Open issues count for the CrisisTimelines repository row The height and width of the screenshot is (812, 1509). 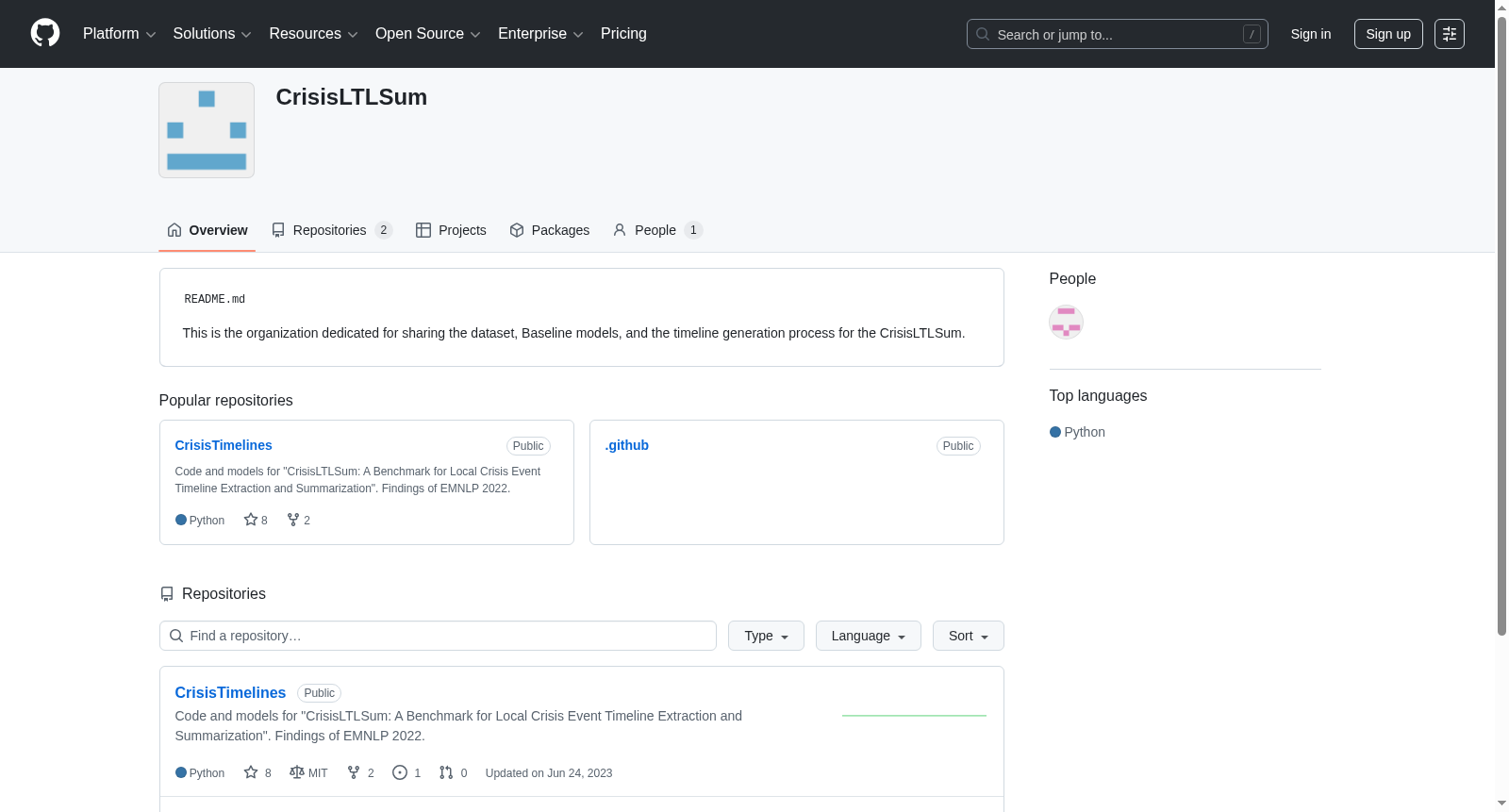[406, 773]
